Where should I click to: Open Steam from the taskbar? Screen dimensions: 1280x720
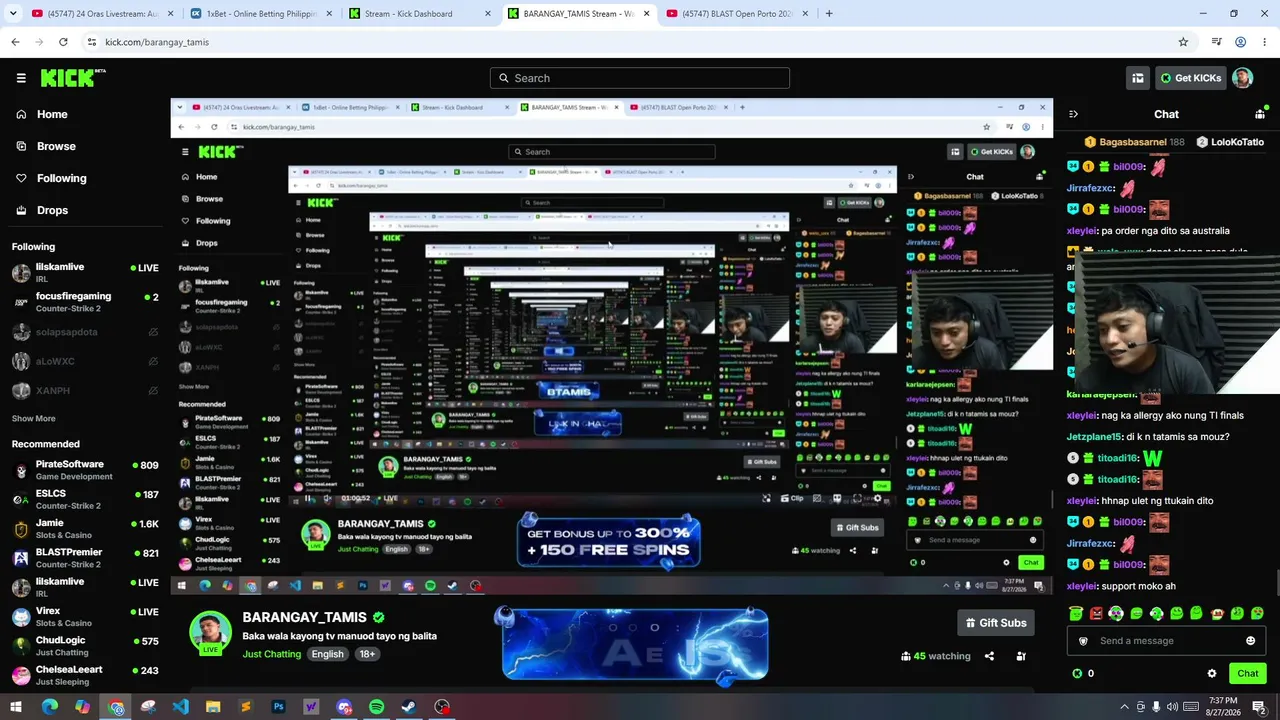(409, 707)
